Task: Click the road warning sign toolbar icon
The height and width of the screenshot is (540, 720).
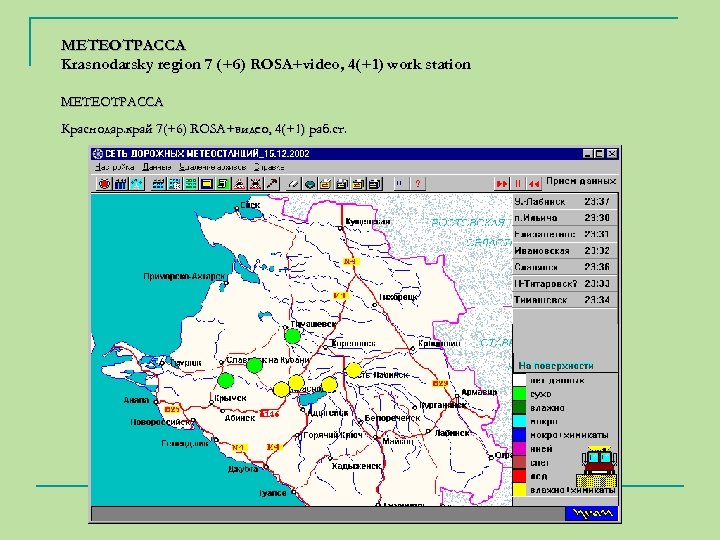Action: tap(239, 184)
